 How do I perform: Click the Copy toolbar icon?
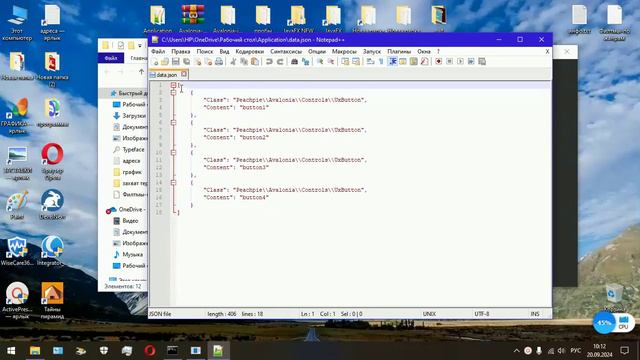[x=244, y=62]
